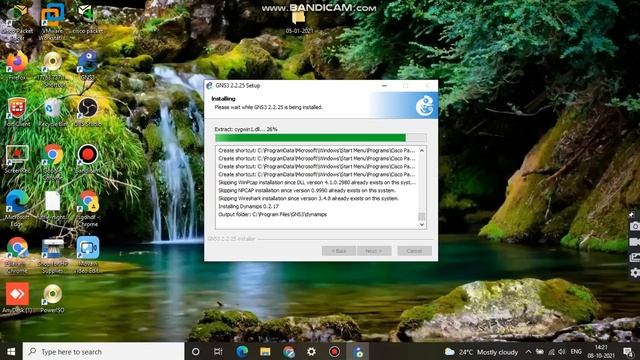The width and height of the screenshot is (640, 360).
Task: Click the installer log scrollbar thumb
Action: click(422, 216)
